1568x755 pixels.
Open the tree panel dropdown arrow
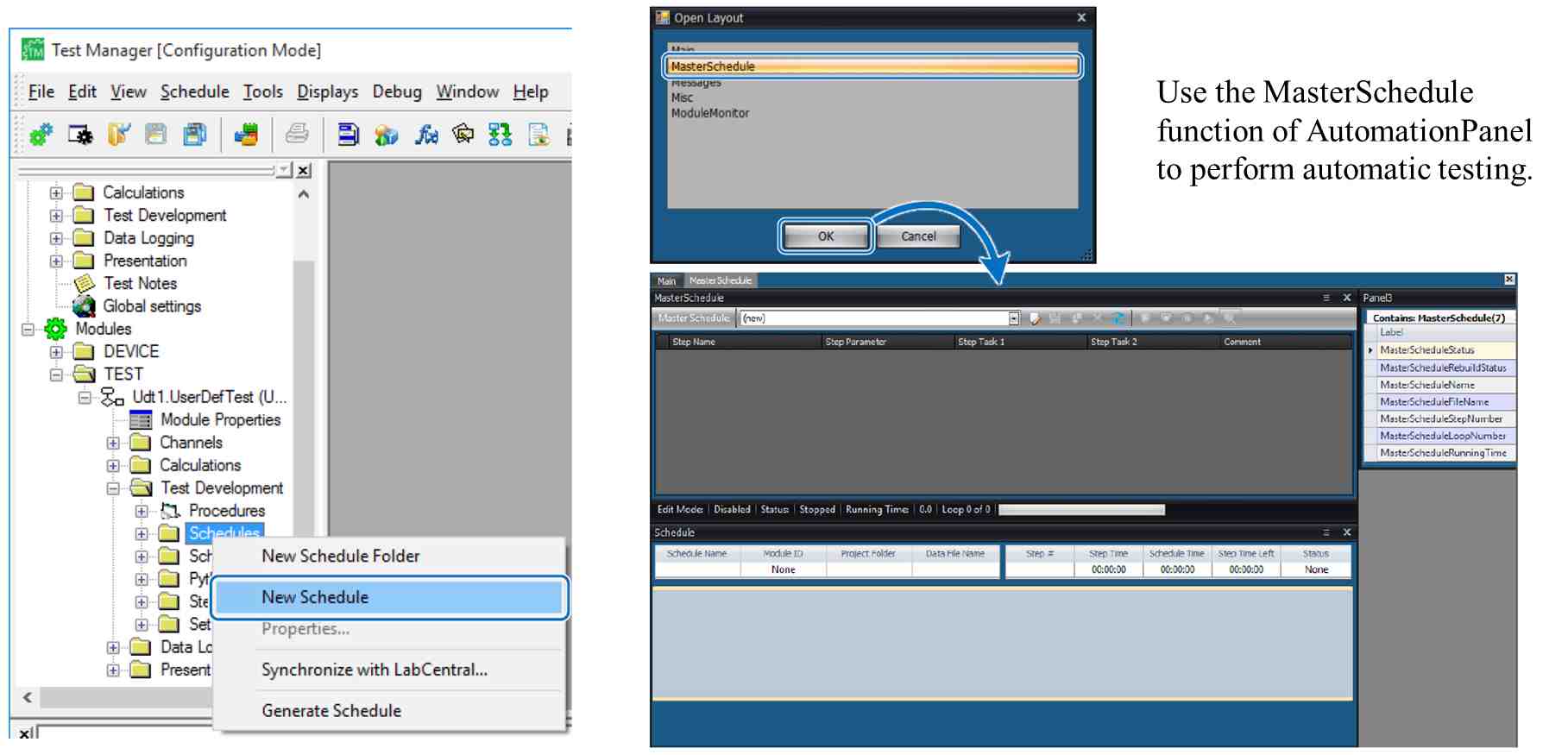click(284, 170)
